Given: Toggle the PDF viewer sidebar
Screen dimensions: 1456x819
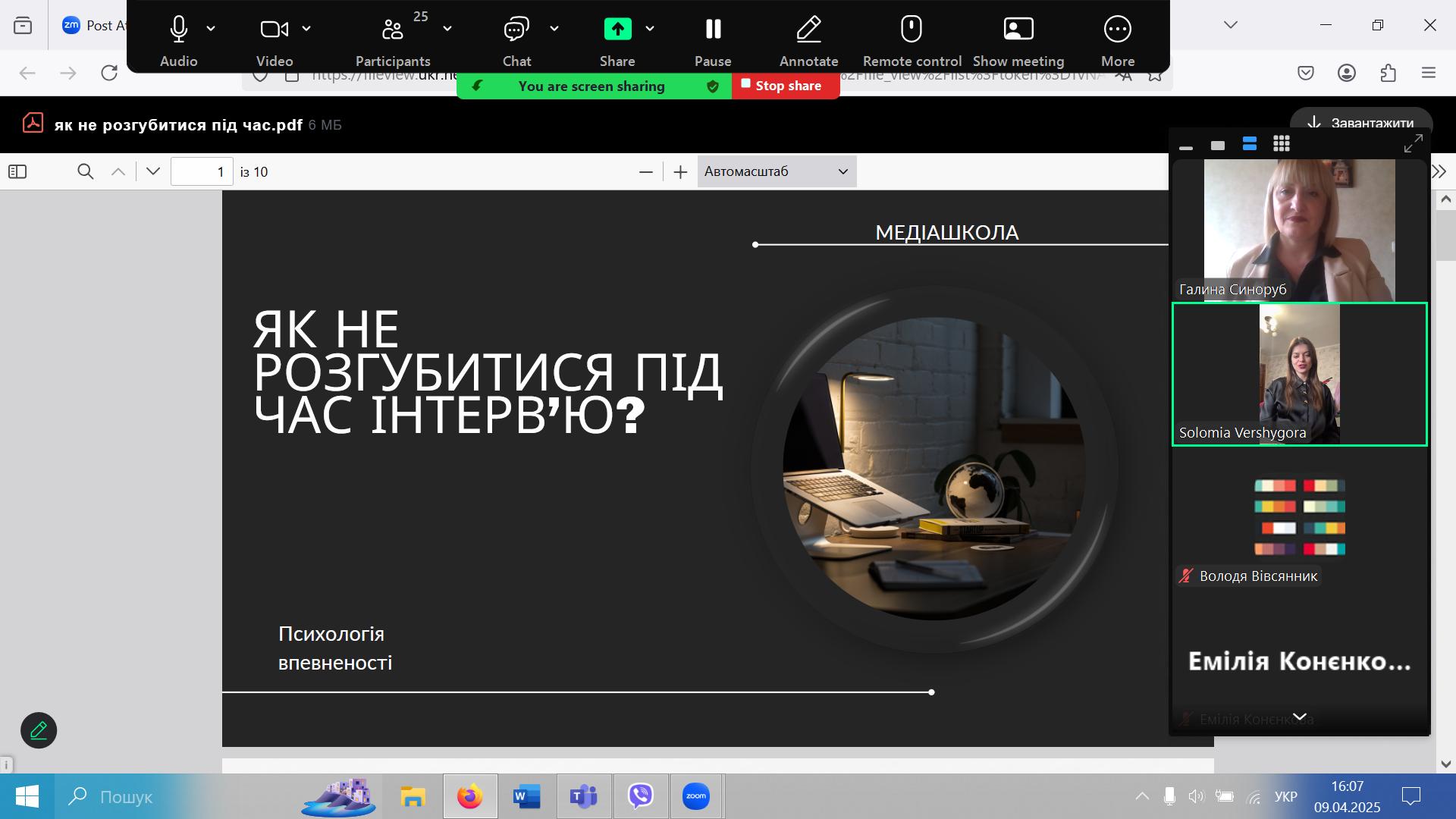Looking at the screenshot, I should click(17, 171).
